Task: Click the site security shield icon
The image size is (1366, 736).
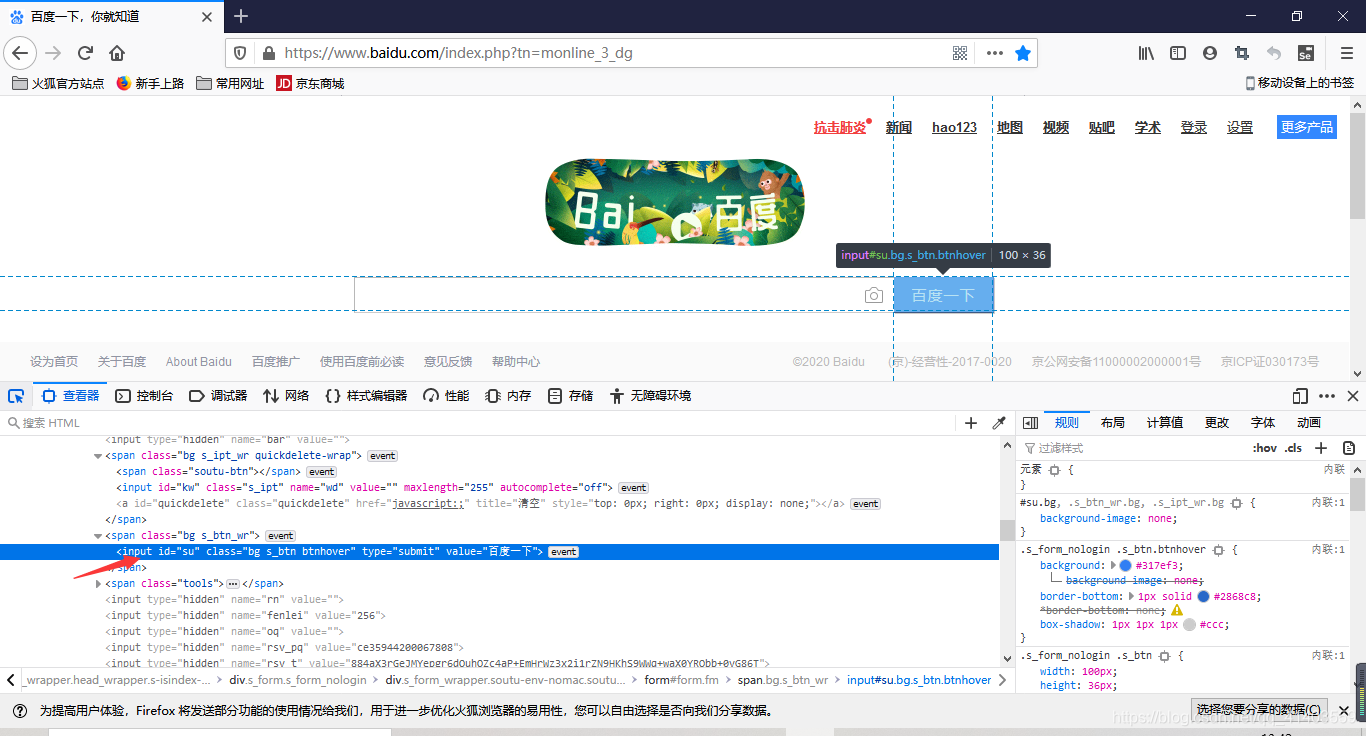Action: click(x=239, y=53)
